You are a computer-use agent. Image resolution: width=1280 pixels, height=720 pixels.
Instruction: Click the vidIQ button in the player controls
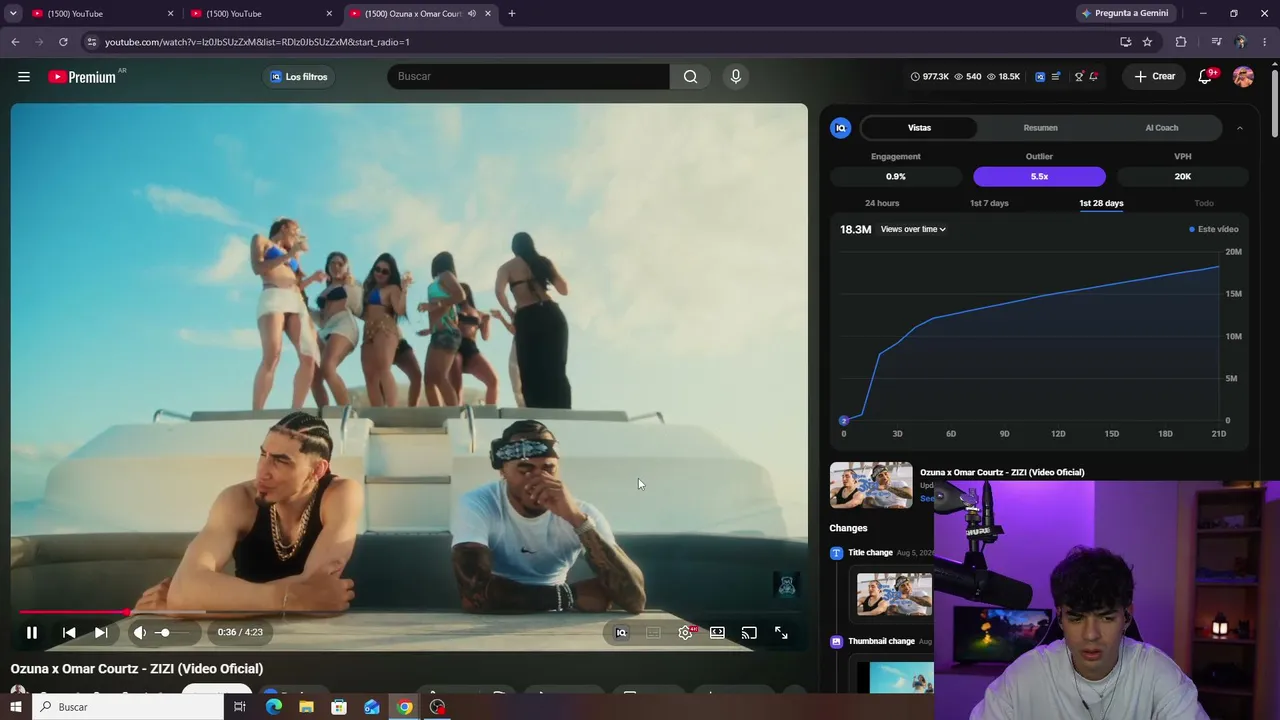coord(621,633)
